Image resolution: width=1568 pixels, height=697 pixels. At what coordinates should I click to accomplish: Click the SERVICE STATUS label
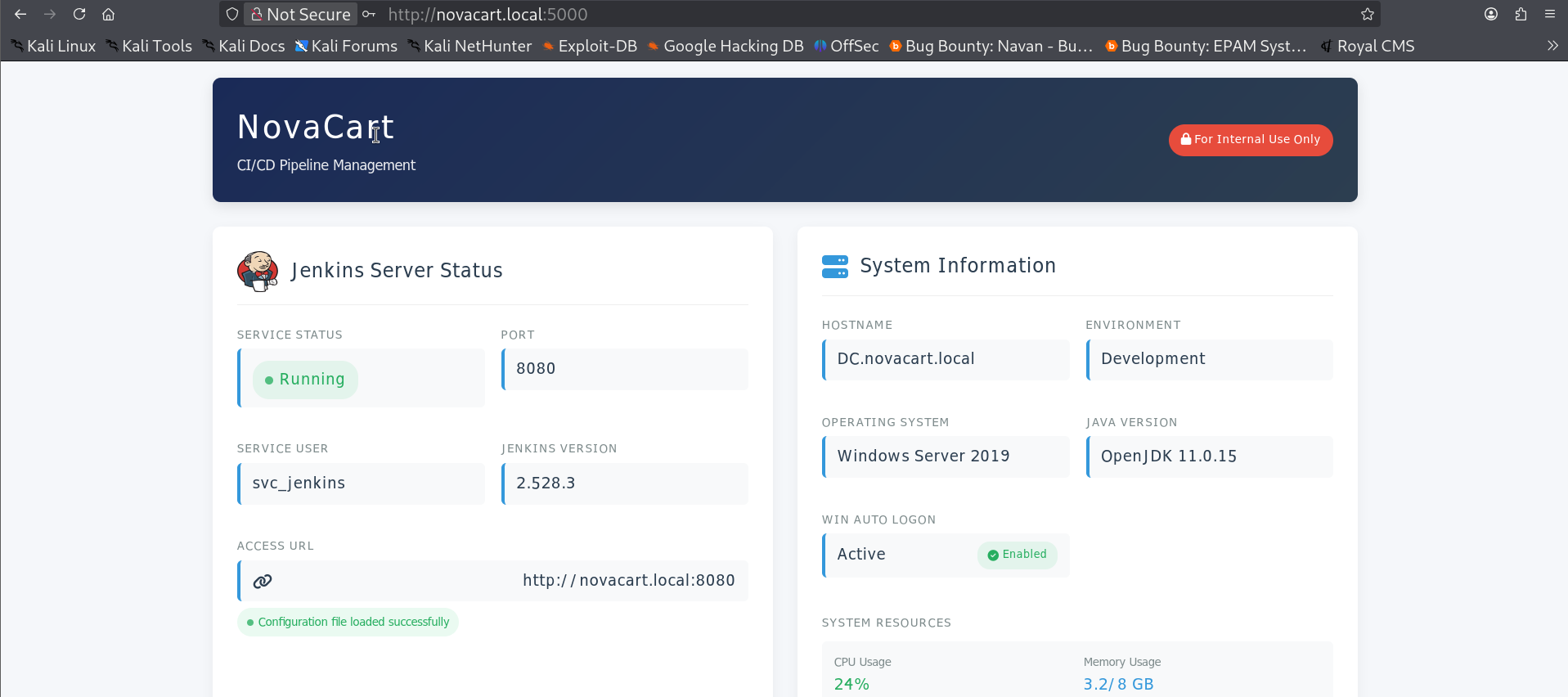pyautogui.click(x=290, y=335)
